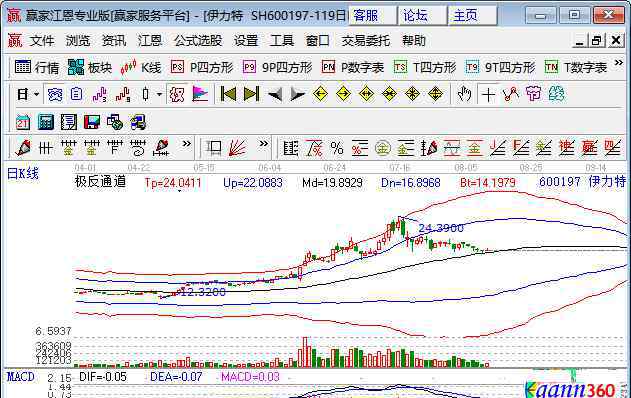Screen dimensions: 631x398
Task: Jump to first bar with skip-back icon
Action: [x=229, y=95]
